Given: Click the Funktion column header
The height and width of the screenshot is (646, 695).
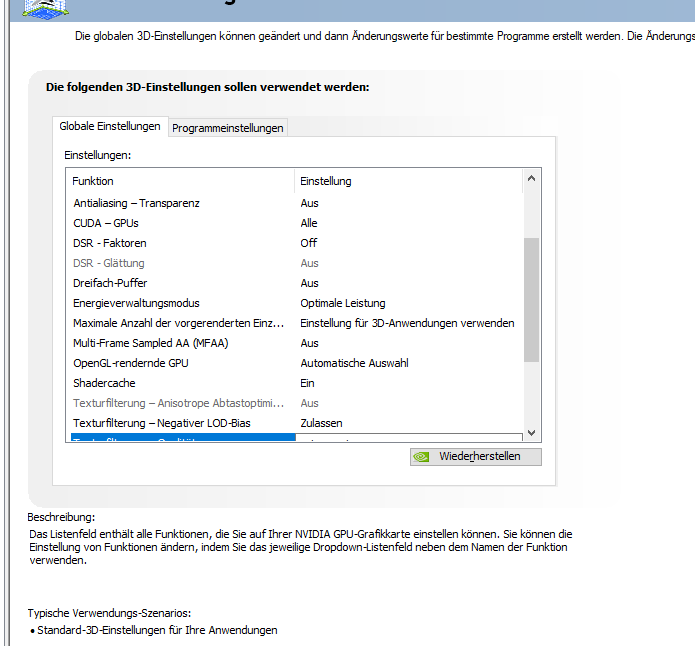Looking at the screenshot, I should tap(181, 181).
